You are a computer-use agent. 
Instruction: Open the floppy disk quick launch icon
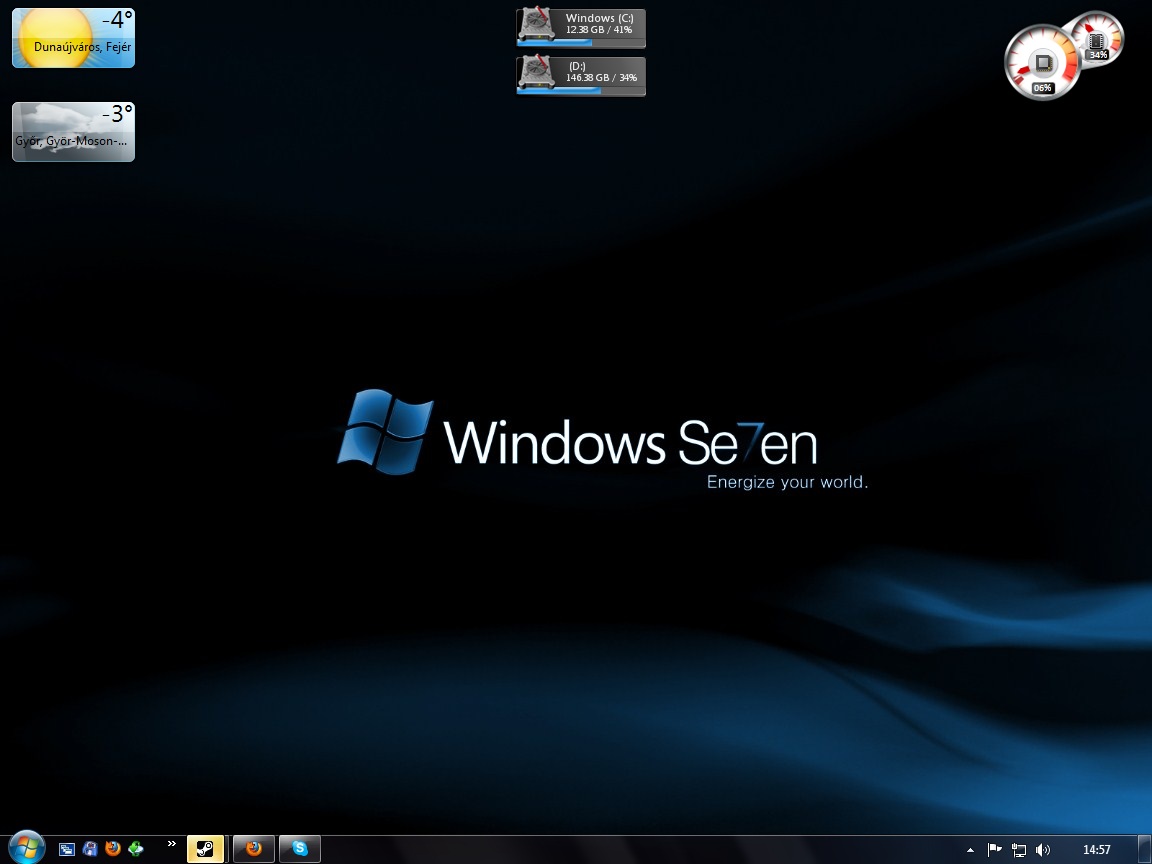[x=90, y=849]
